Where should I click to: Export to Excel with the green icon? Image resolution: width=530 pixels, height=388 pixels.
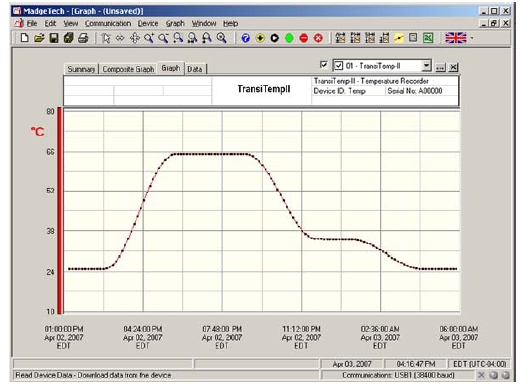click(428, 38)
